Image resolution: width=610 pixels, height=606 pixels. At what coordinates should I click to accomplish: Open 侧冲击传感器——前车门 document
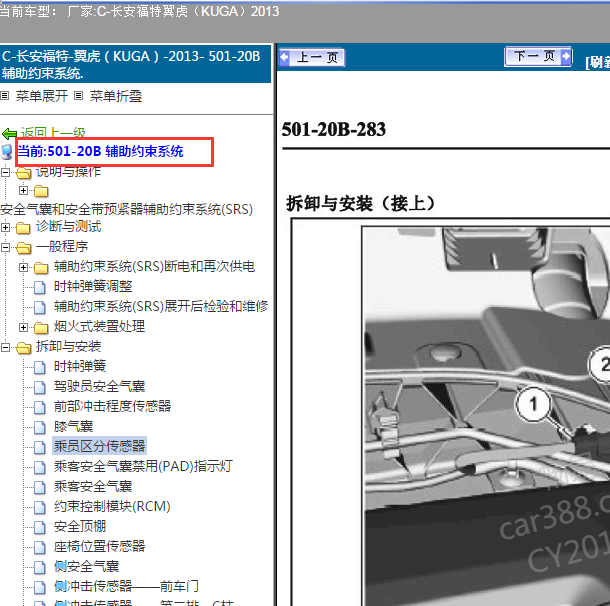pyautogui.click(x=126, y=587)
